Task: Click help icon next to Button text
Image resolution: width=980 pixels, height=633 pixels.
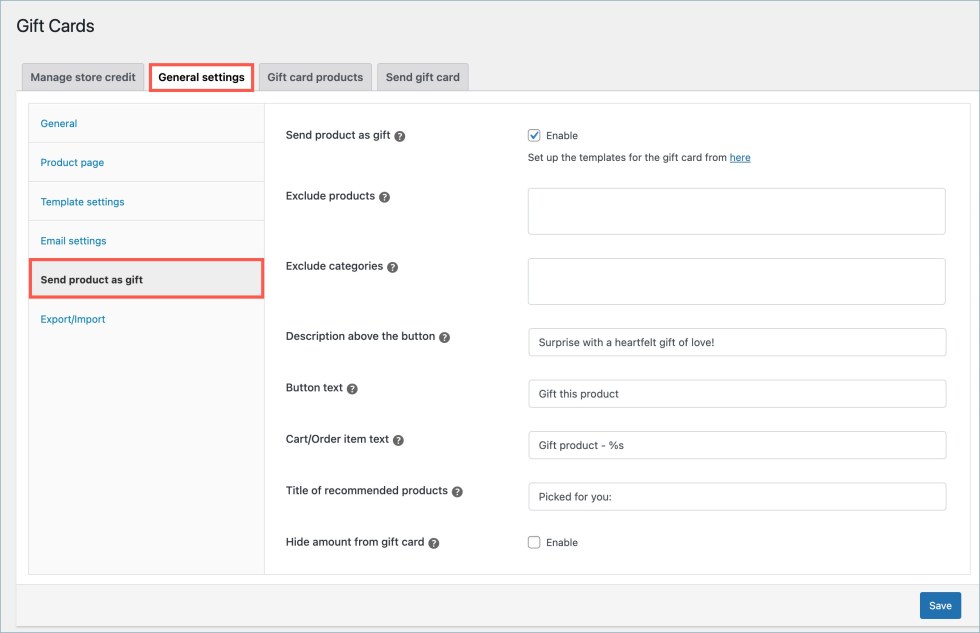Action: [353, 389]
